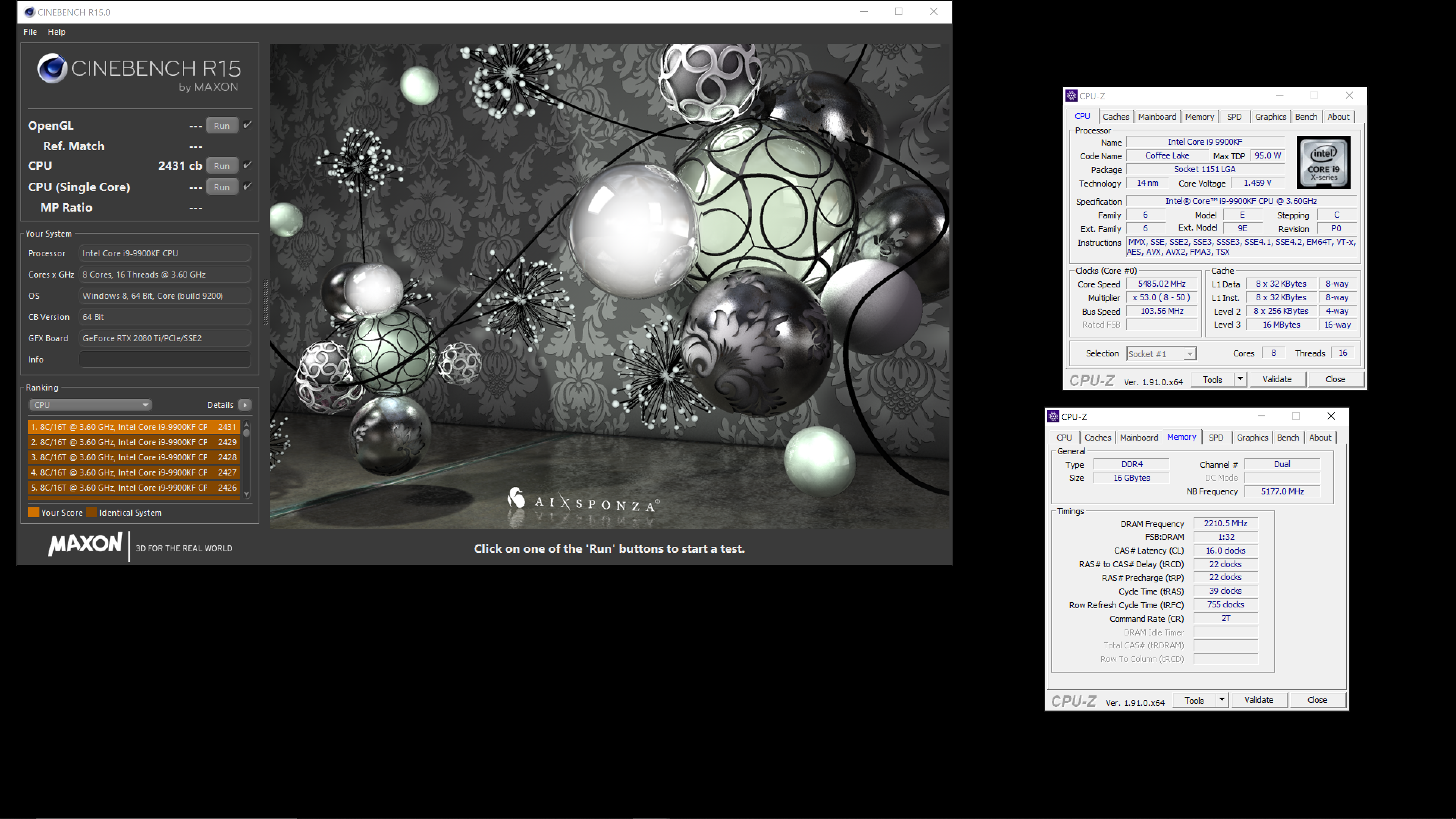Toggle the OpenGL test checkmark
1456x819 pixels.
point(247,125)
